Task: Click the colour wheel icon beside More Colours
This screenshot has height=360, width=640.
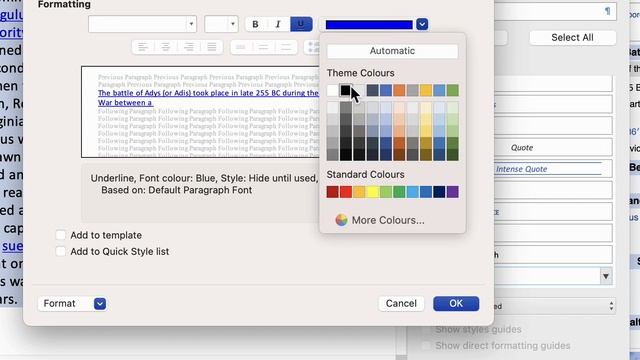Action: click(x=341, y=220)
